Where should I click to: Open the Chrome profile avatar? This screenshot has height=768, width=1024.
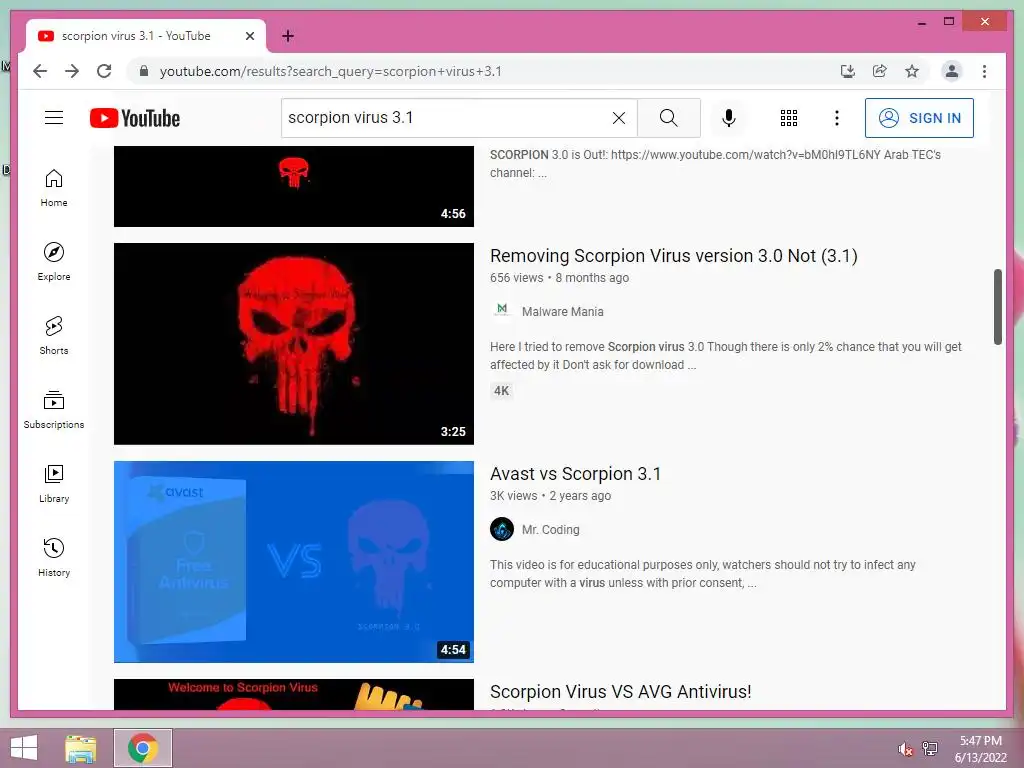952,71
